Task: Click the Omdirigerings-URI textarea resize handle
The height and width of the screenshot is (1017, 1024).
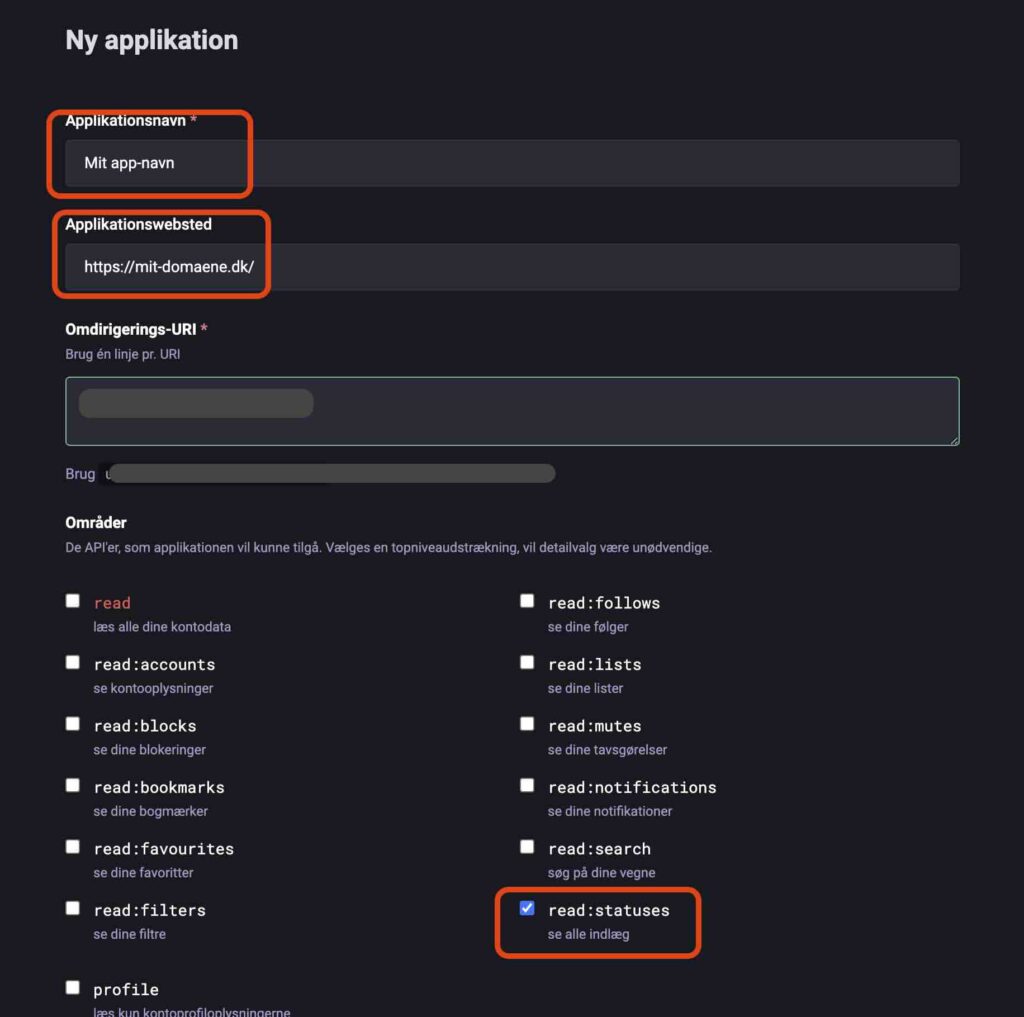Action: click(954, 440)
